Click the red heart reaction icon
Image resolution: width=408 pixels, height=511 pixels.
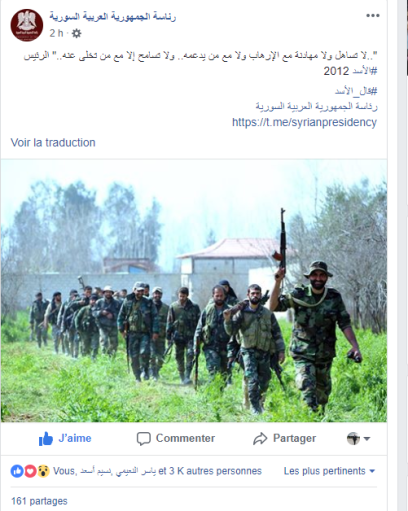coord(30,471)
